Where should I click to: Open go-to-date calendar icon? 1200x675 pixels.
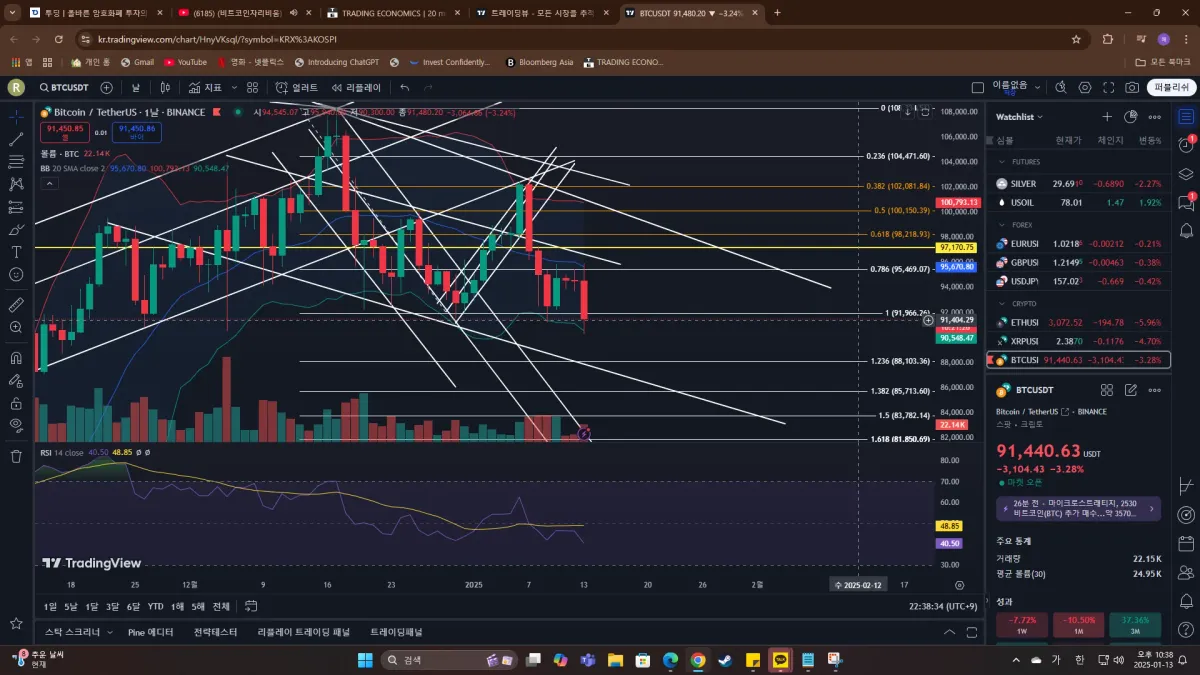click(252, 606)
